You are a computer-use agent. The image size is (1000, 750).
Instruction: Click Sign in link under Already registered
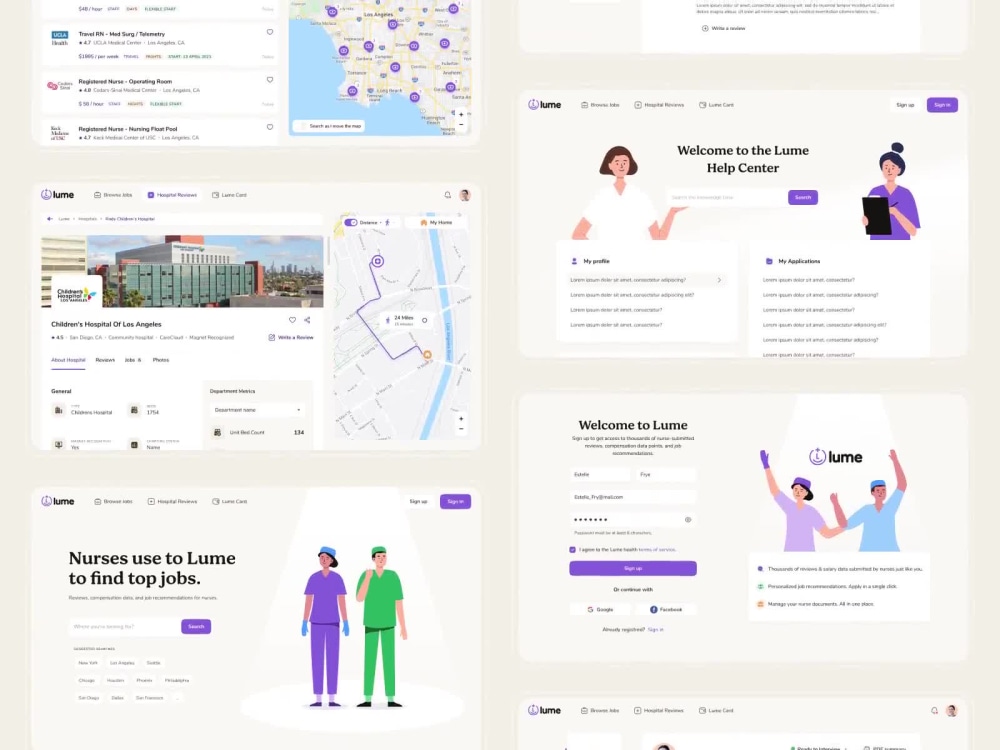tap(656, 629)
